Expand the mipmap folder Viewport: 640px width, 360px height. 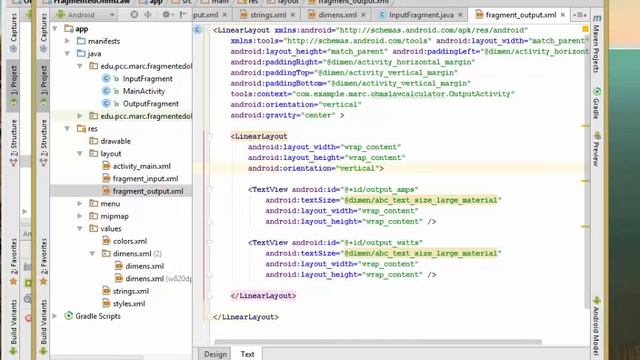pyautogui.click(x=80, y=216)
